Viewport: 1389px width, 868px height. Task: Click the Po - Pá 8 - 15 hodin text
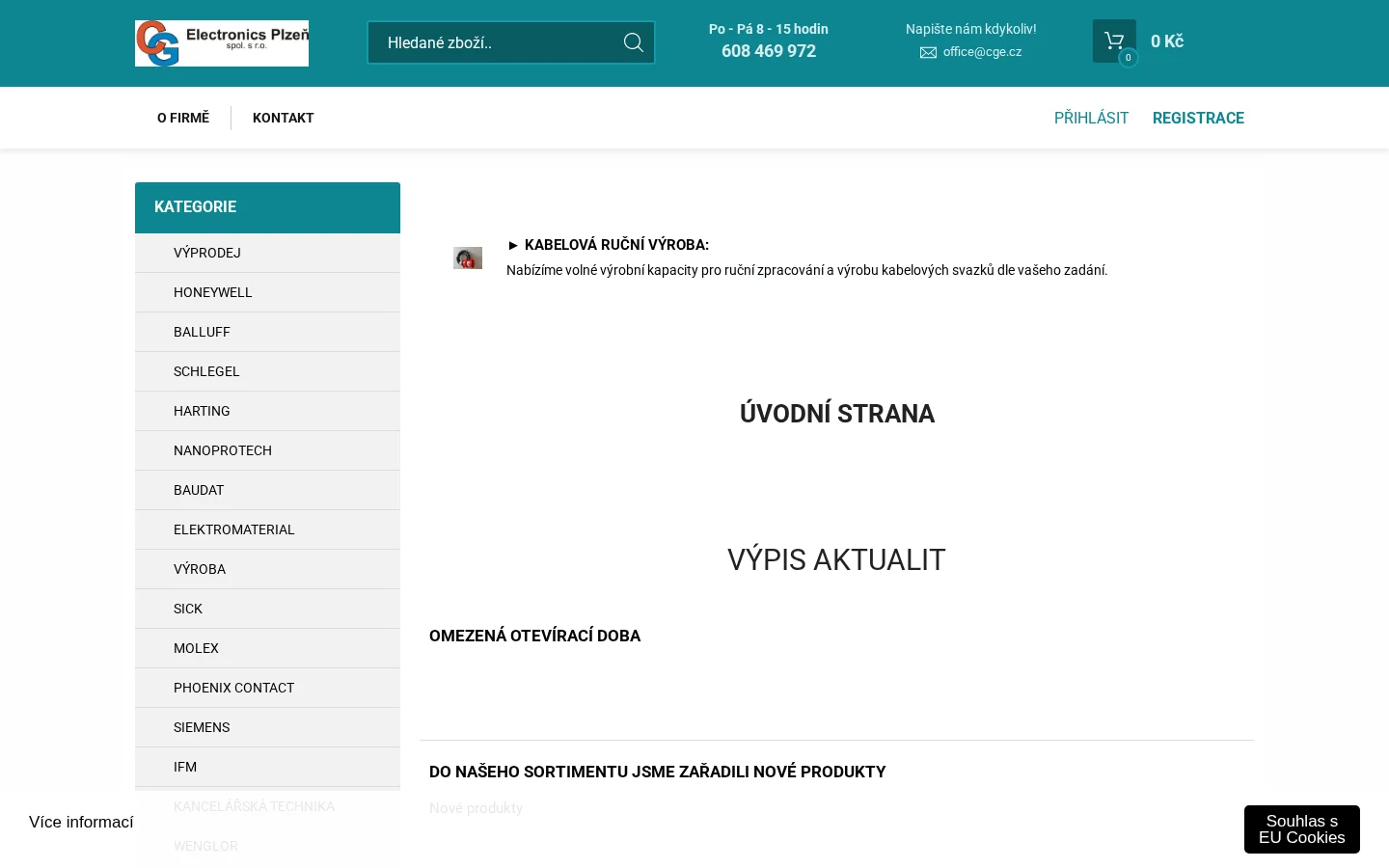(769, 29)
